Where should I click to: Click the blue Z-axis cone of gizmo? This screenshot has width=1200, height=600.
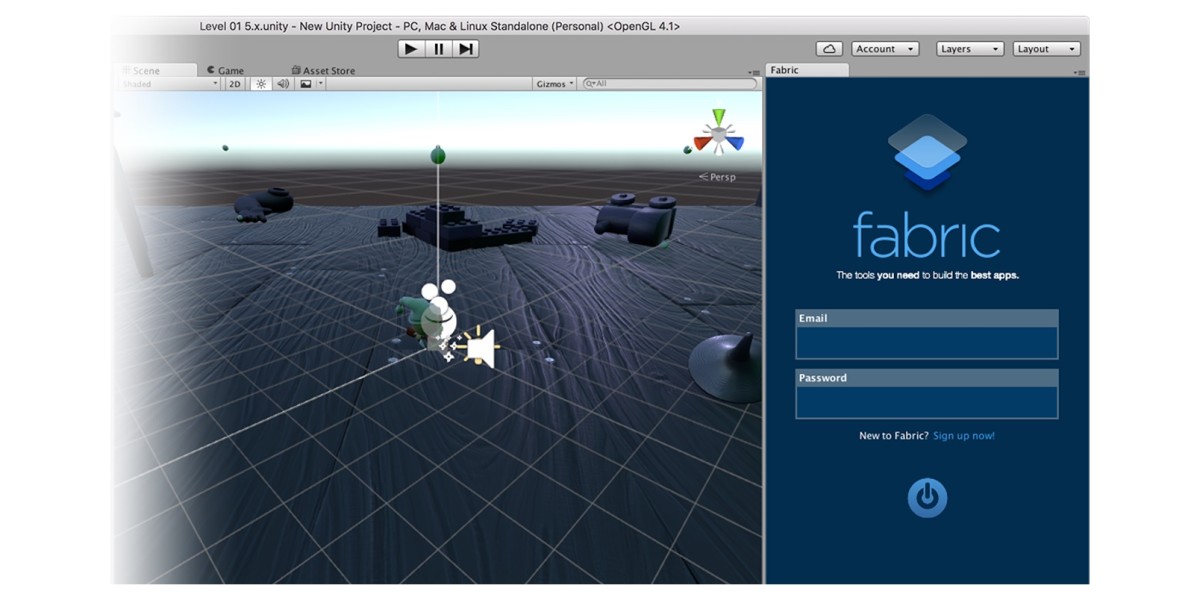click(735, 143)
